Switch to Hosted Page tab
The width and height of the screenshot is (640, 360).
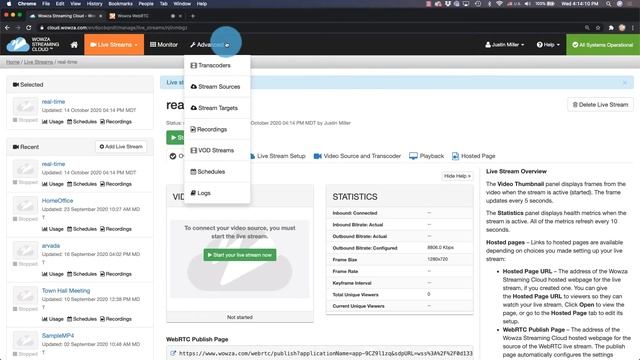(x=473, y=156)
